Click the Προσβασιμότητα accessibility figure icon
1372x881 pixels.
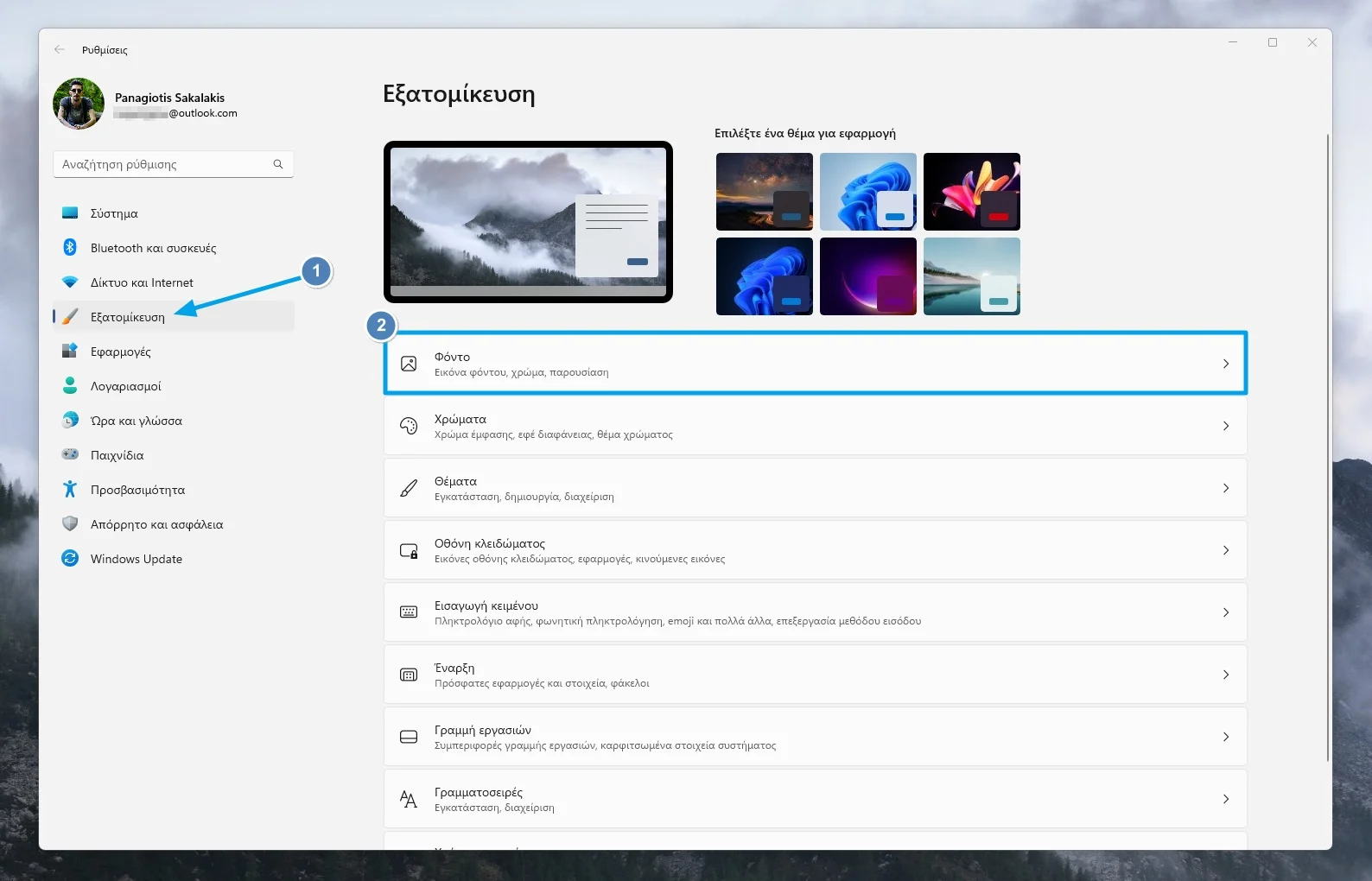[70, 490]
